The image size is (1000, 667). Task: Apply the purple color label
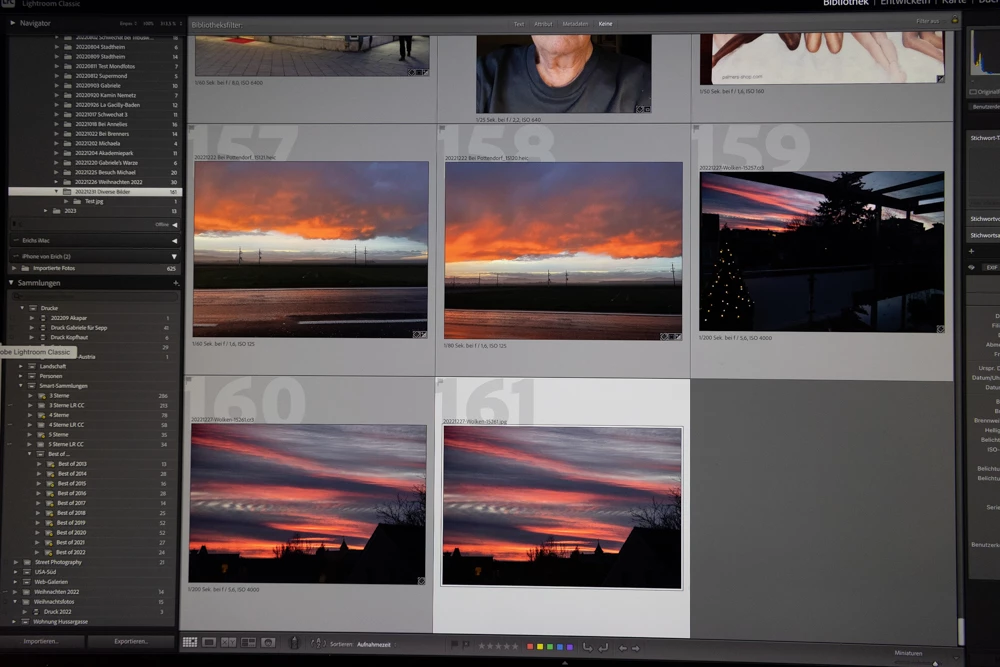pyautogui.click(x=570, y=647)
